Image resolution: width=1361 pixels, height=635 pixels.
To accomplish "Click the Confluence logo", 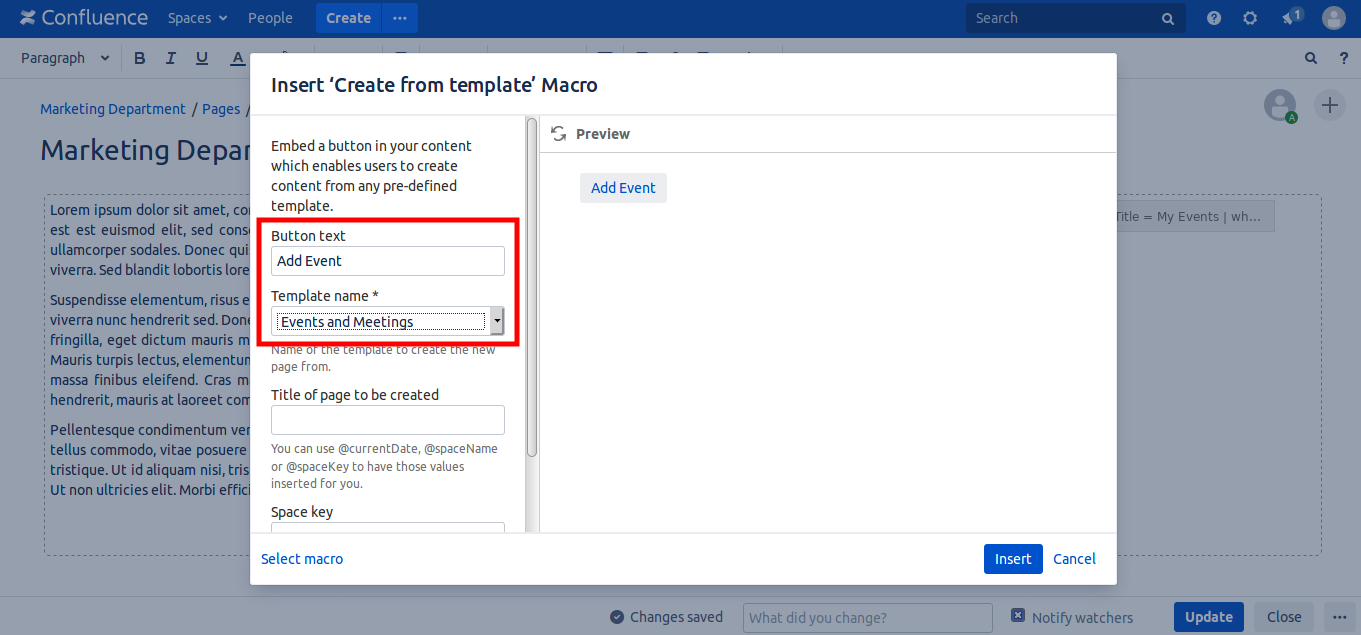I will pyautogui.click(x=84, y=18).
